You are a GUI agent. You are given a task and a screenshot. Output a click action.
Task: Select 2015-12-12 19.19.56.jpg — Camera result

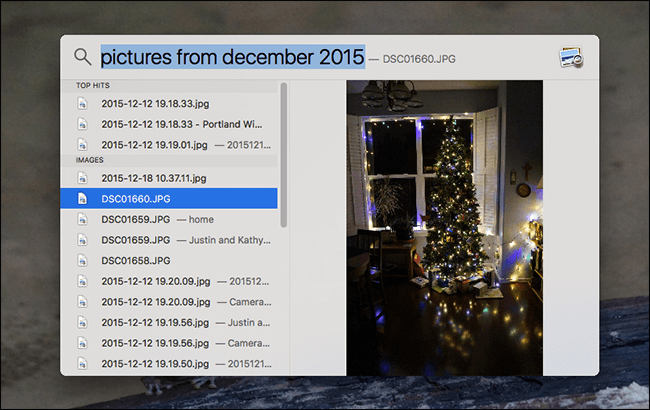tap(169, 343)
